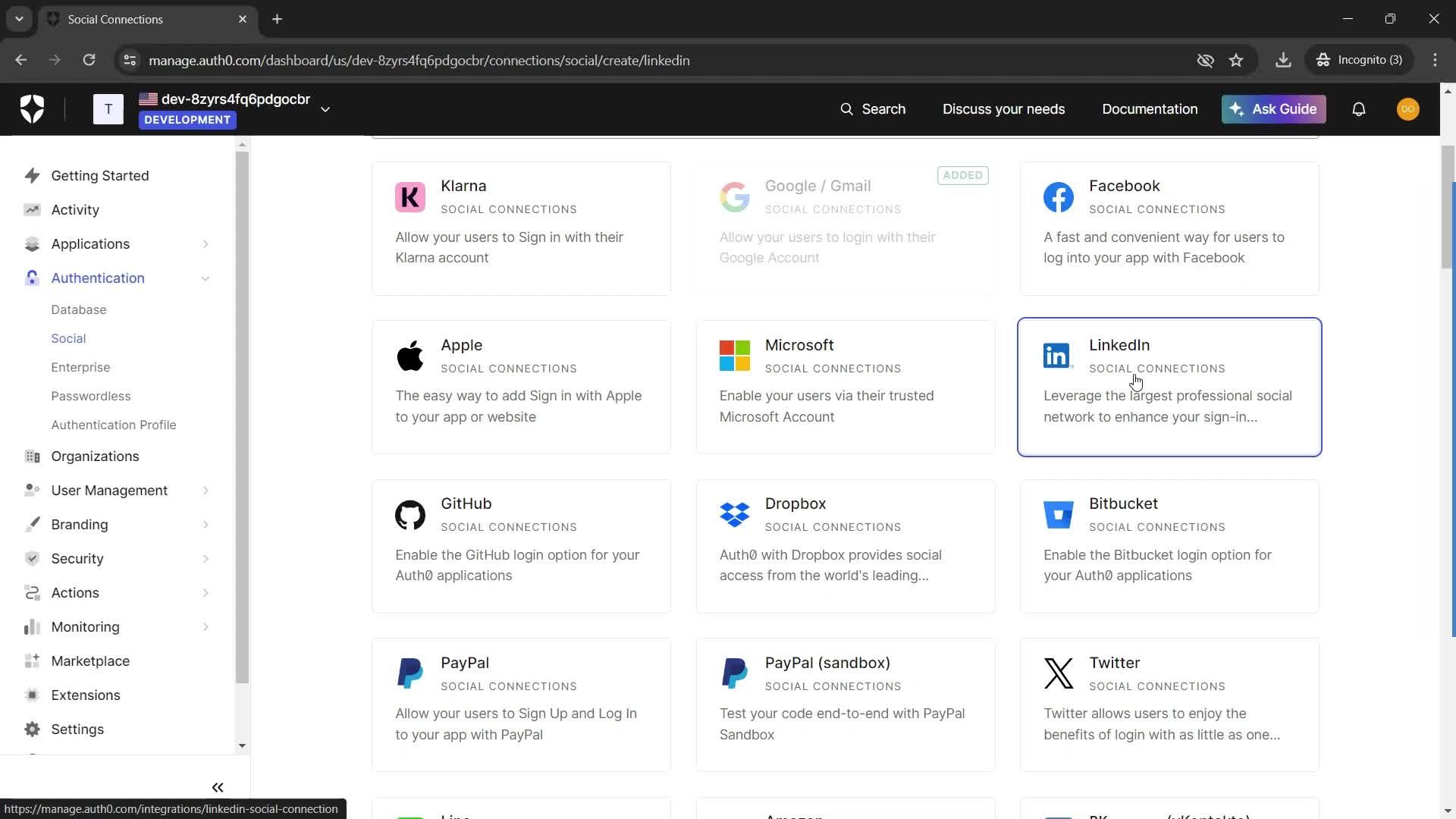The image size is (1456, 819).
Task: Click the User Management icon
Action: click(x=32, y=491)
